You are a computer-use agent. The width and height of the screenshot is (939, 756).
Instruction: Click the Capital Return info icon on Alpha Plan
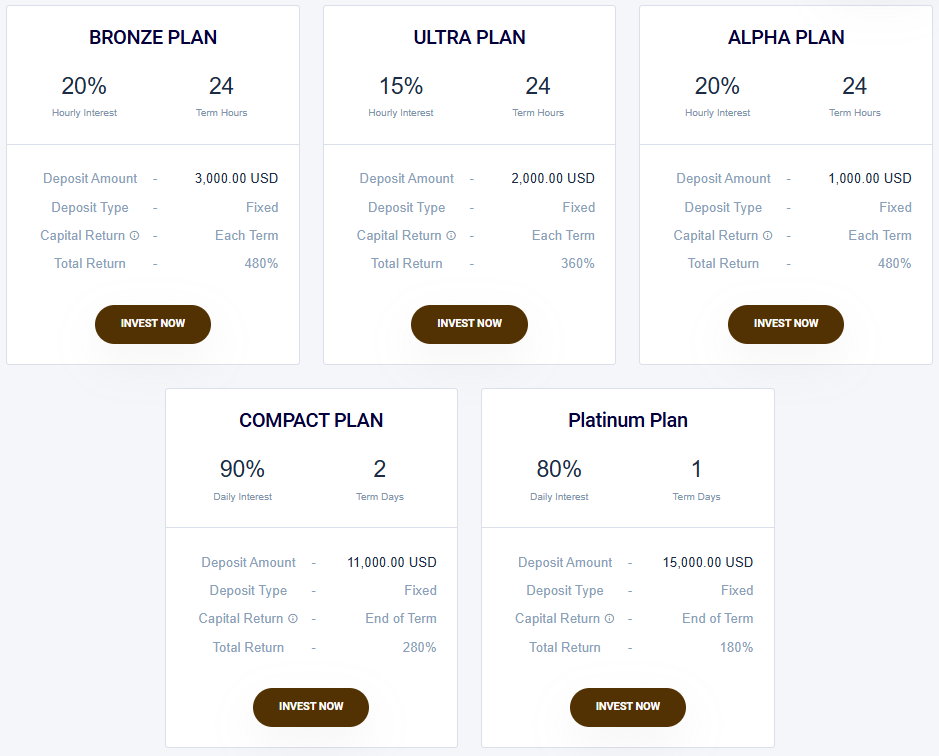(765, 235)
